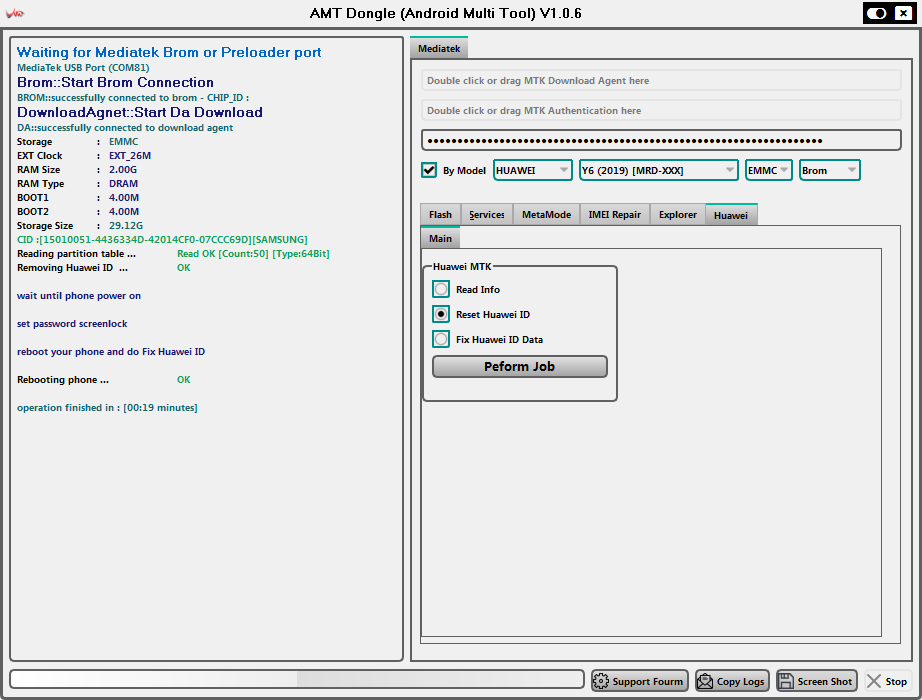Viewport: 922px width, 700px height.
Task: Open the Brom connection mode dropdown
Action: 829,170
